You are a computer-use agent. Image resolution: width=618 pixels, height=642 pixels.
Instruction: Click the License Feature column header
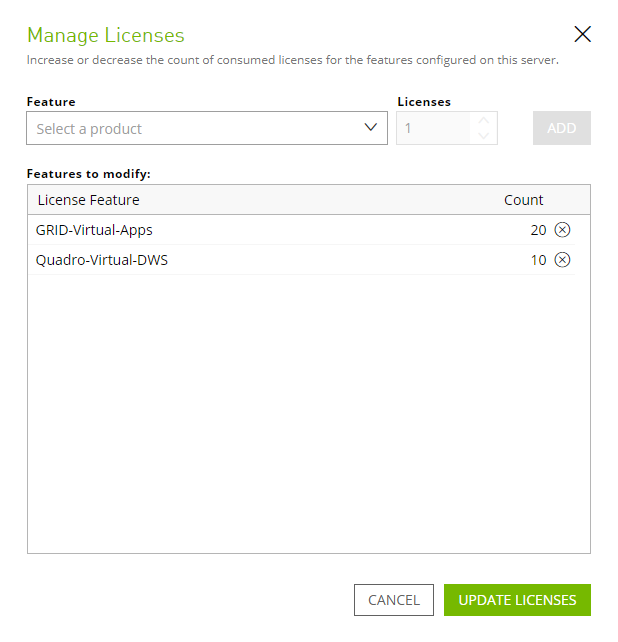tap(88, 200)
